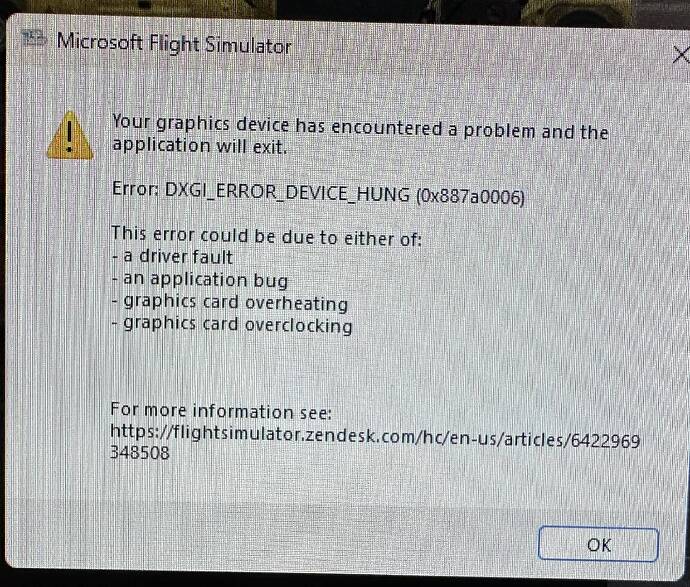Click 'This error could be due to' line
This screenshot has width=690, height=587.
pos(266,236)
